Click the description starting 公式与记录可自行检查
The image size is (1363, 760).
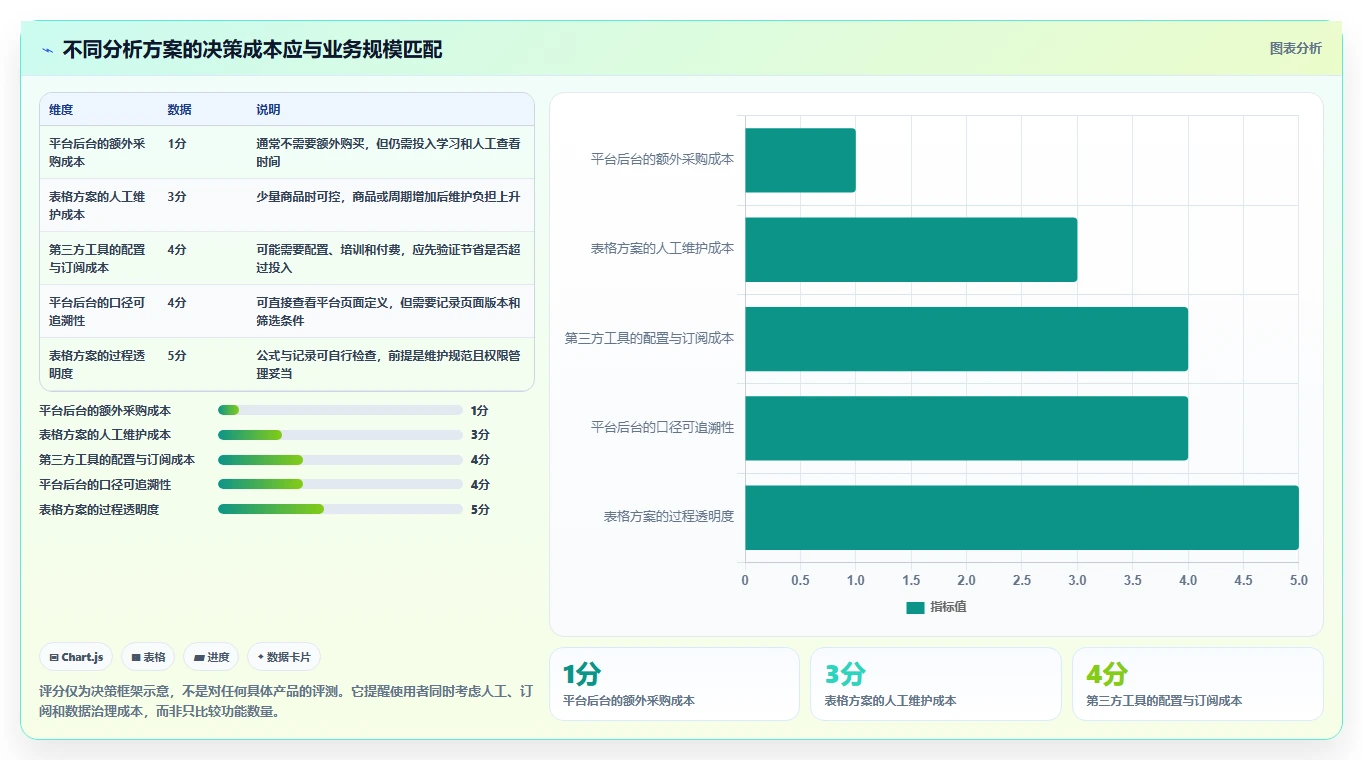(388, 364)
